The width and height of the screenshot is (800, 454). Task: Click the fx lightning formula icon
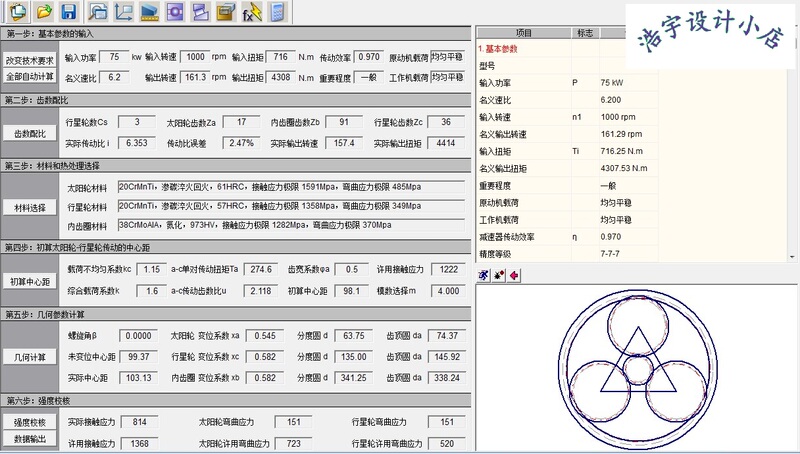[x=252, y=12]
